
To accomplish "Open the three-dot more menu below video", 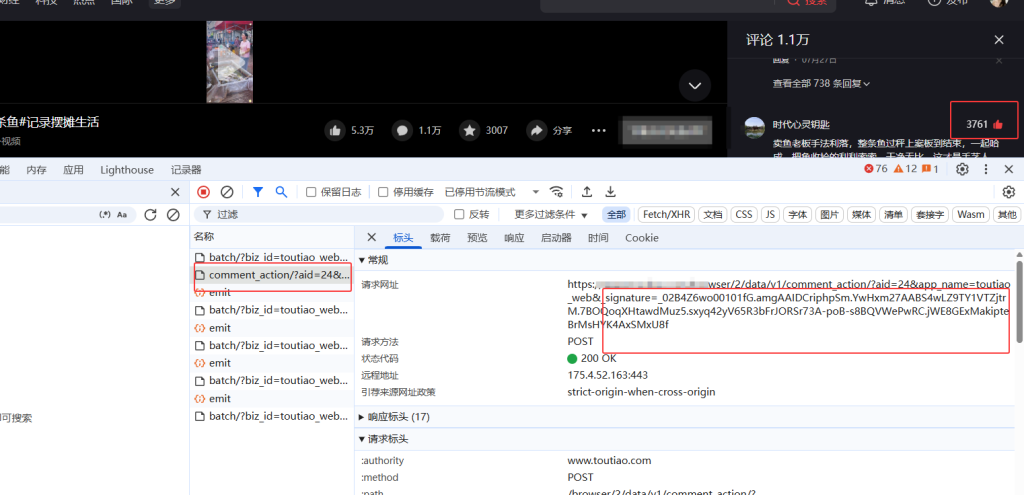I will pyautogui.click(x=599, y=131).
